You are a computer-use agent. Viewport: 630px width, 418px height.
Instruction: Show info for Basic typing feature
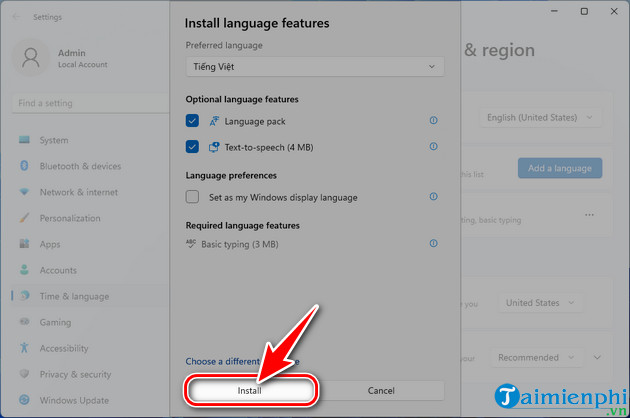[x=433, y=243]
